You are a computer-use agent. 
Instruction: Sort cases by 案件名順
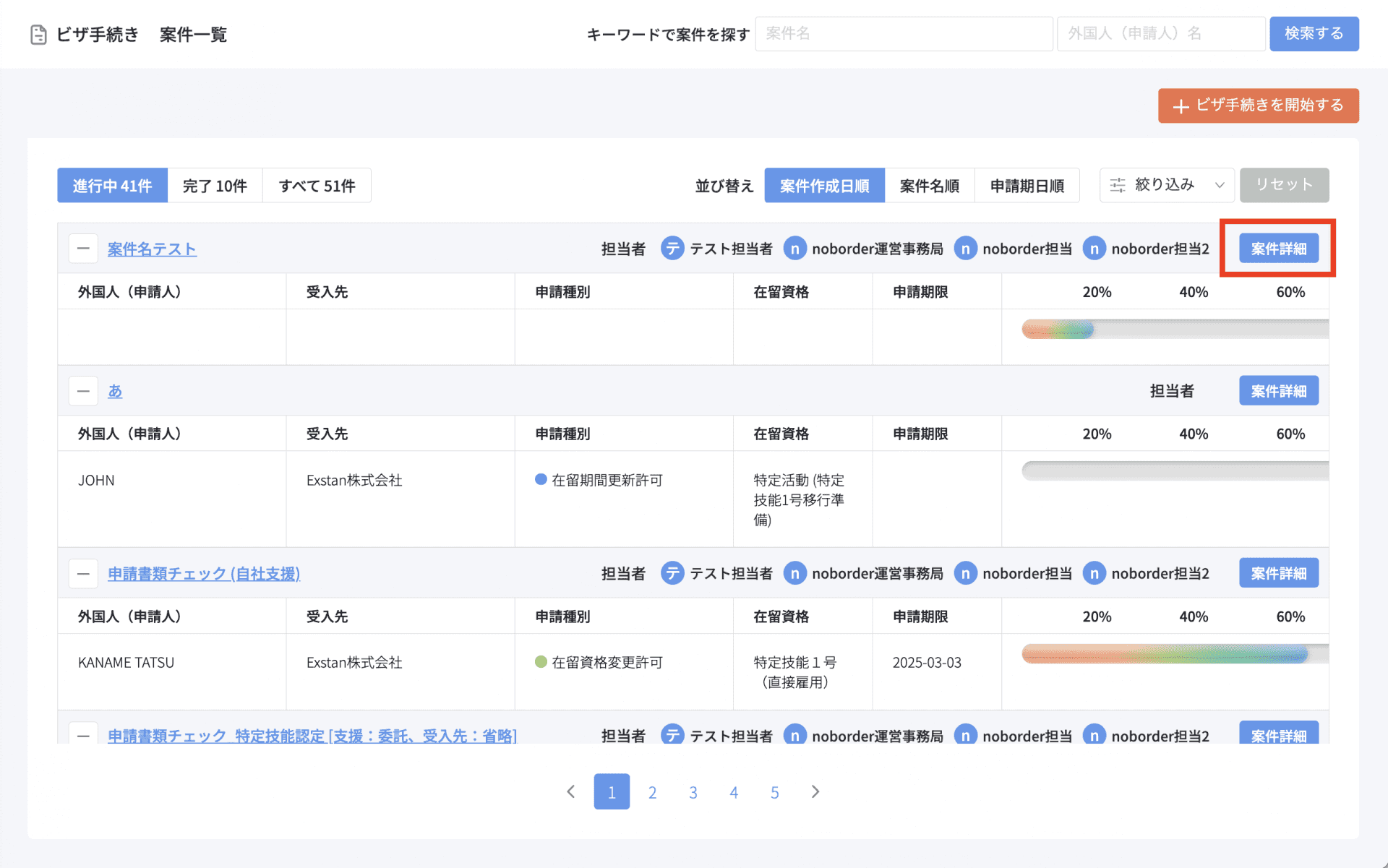click(929, 186)
